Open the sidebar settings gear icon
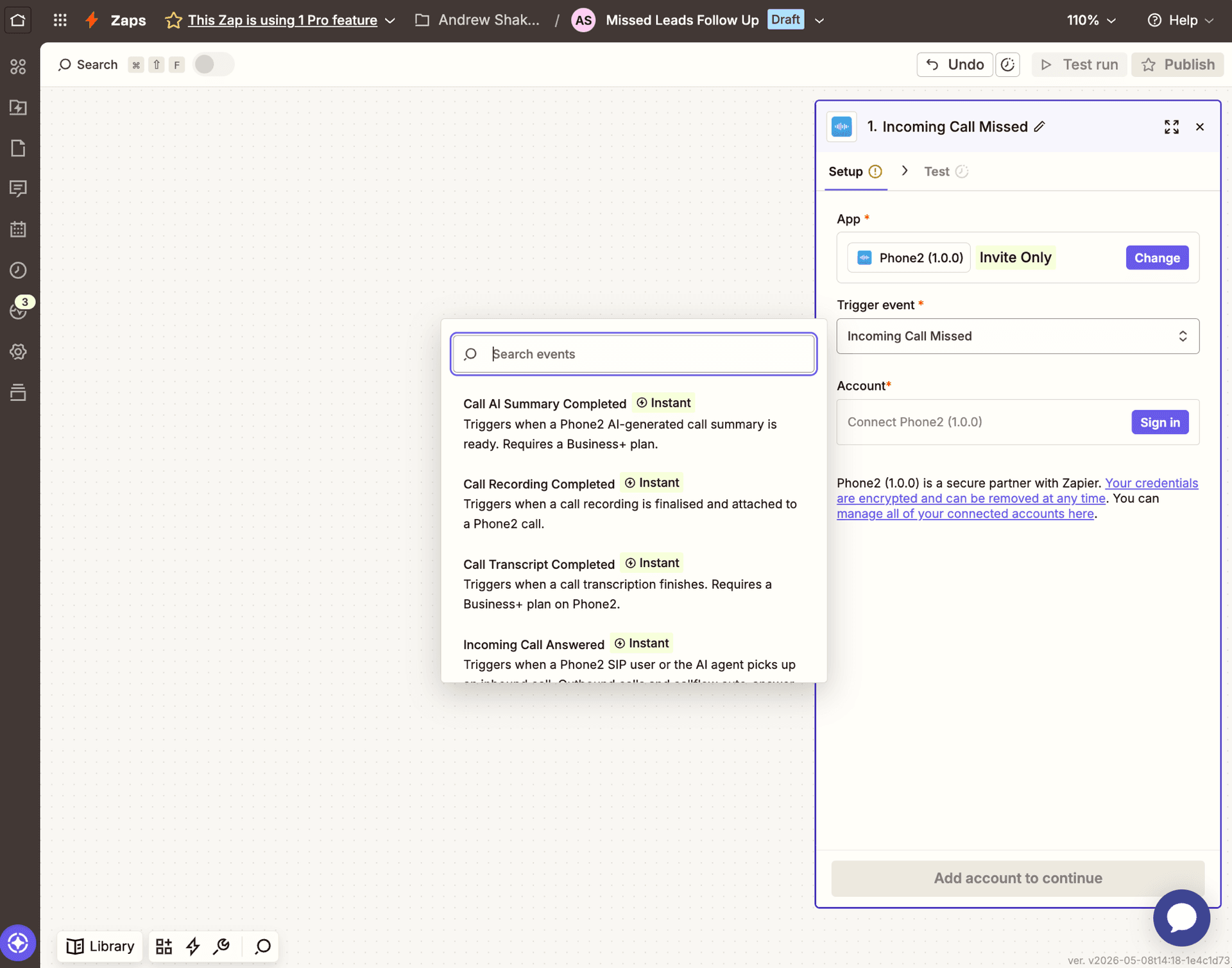The width and height of the screenshot is (1232, 968). point(18,352)
